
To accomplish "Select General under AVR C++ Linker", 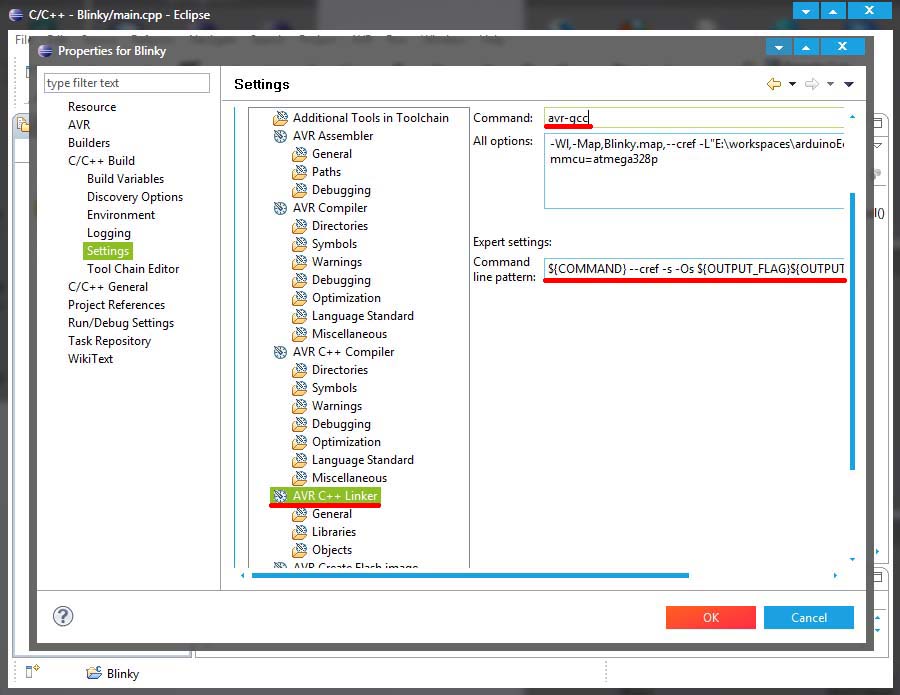I will [332, 514].
